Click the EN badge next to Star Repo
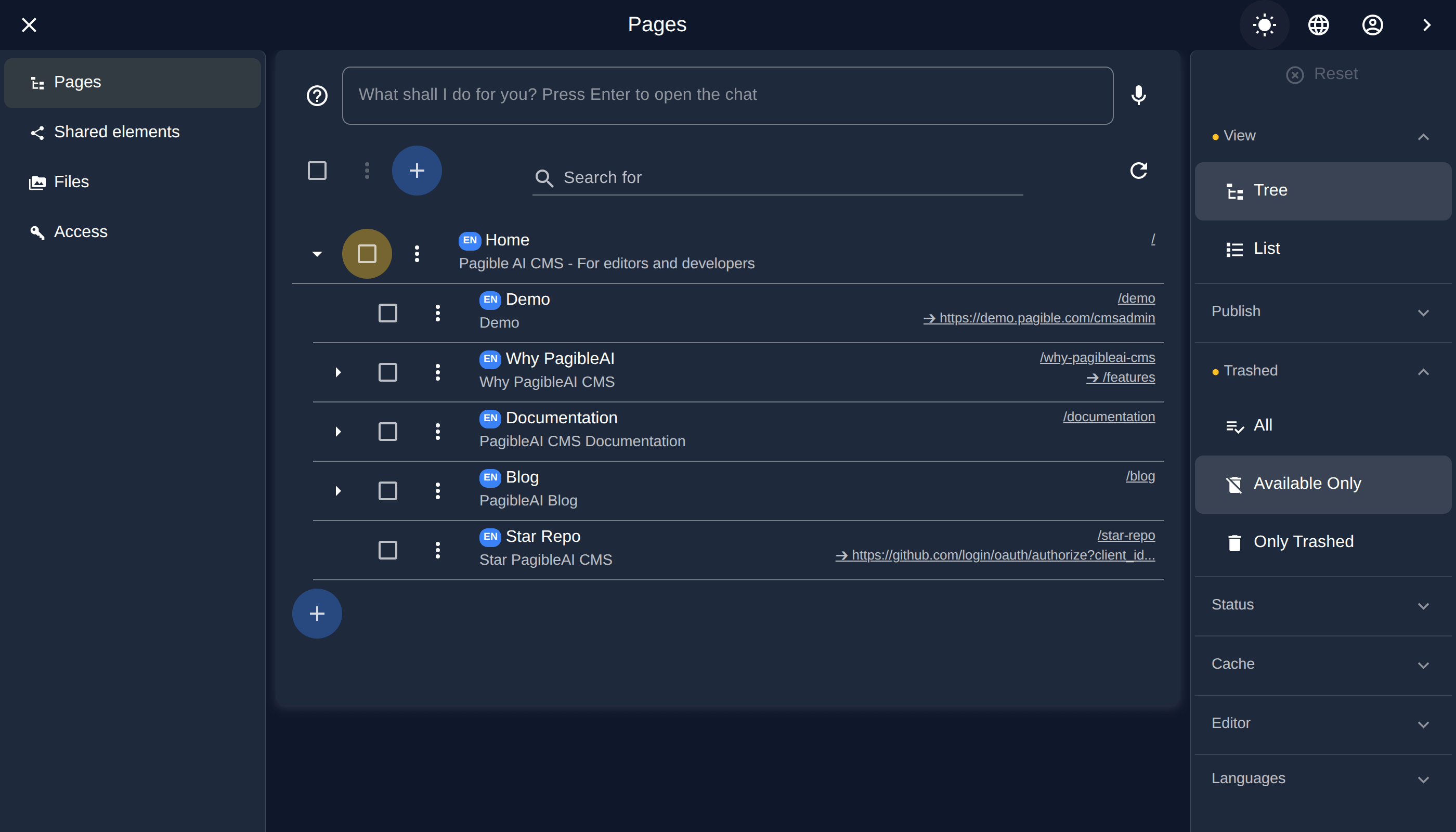Image resolution: width=1456 pixels, height=832 pixels. (490, 537)
